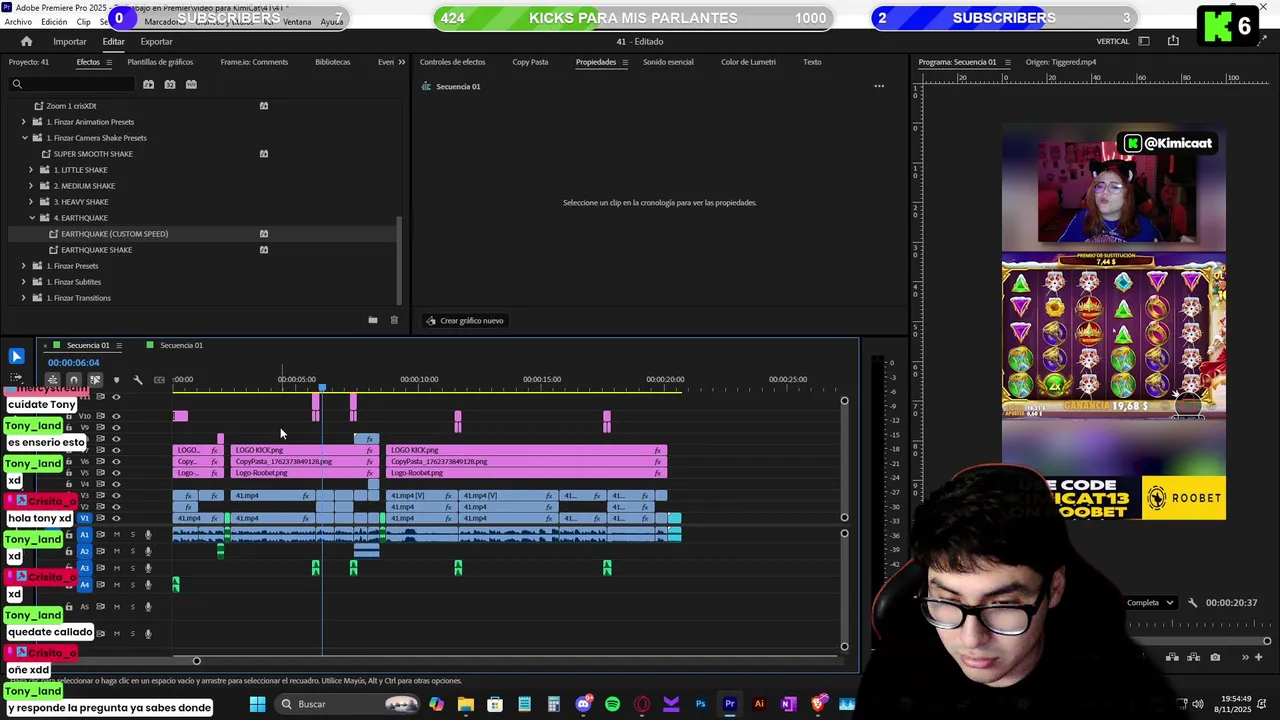This screenshot has width=1280, height=720.
Task: Filter by YUV effects icon
Action: click(x=192, y=84)
